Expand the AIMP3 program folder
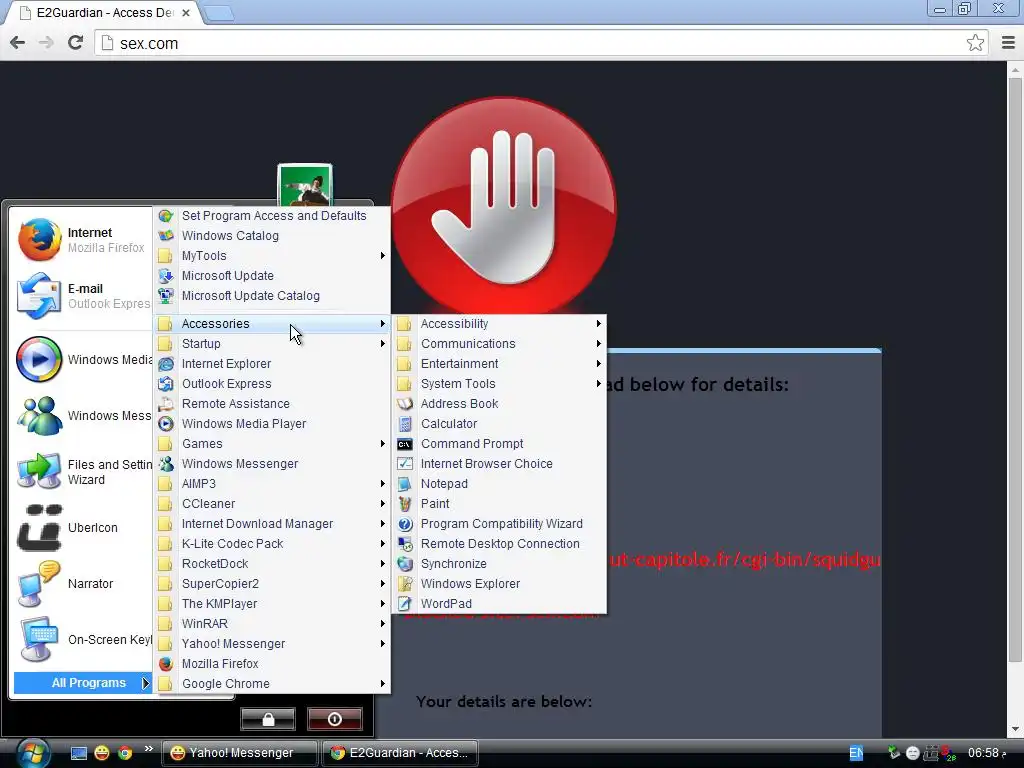The width and height of the screenshot is (1024, 768). click(272, 484)
